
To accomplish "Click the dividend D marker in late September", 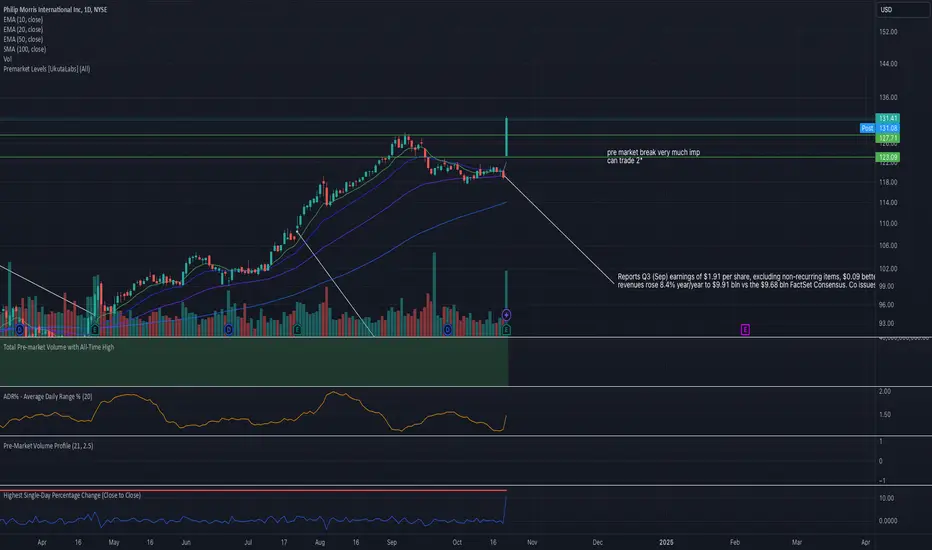I will coord(448,329).
